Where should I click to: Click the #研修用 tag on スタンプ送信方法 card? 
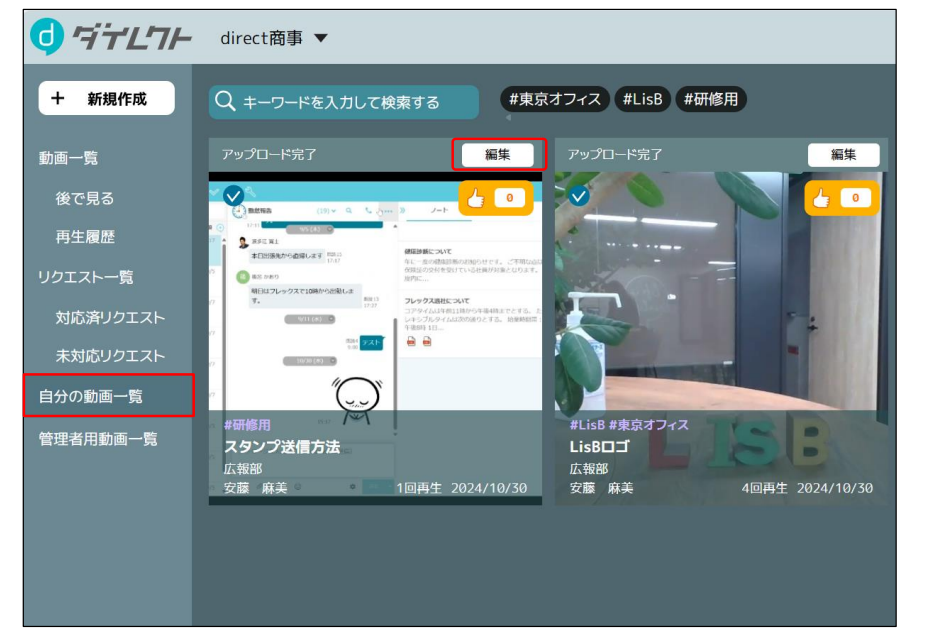(248, 425)
